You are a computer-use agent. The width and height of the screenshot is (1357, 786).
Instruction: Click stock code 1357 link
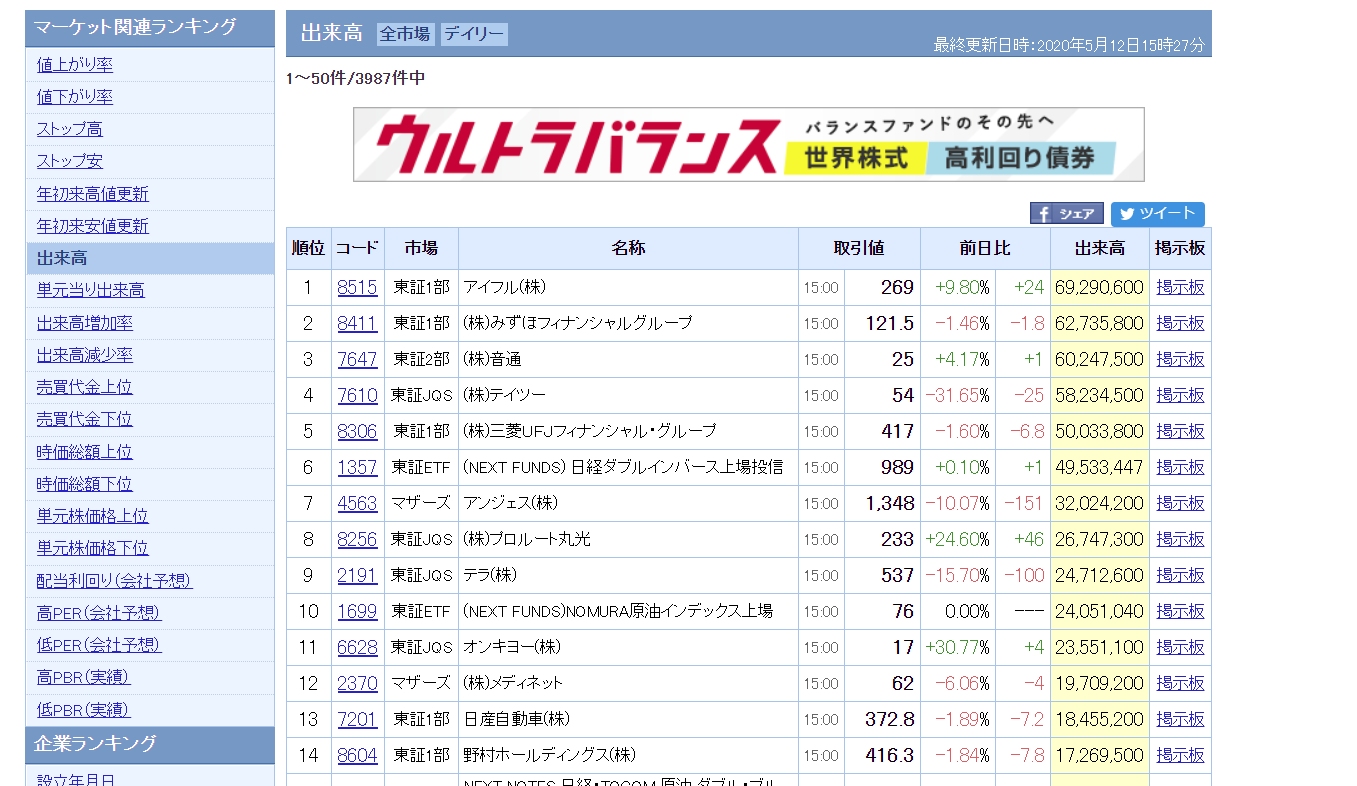357,467
